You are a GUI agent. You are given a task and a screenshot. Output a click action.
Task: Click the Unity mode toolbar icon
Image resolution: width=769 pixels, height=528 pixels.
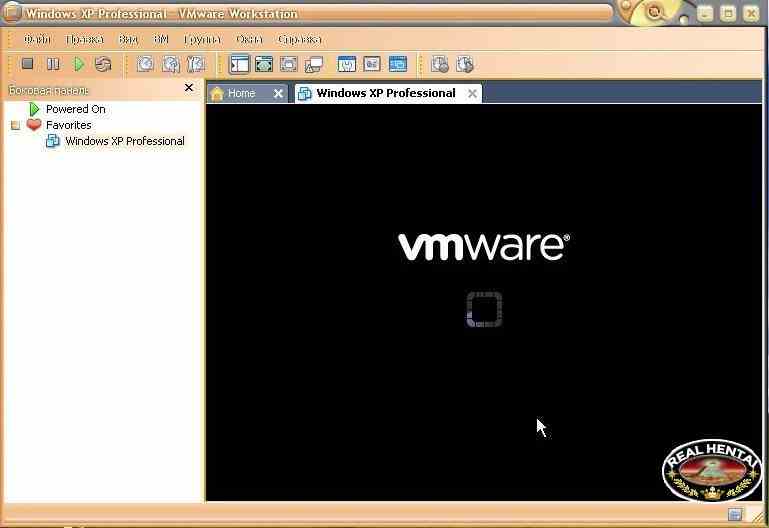pyautogui.click(x=314, y=64)
